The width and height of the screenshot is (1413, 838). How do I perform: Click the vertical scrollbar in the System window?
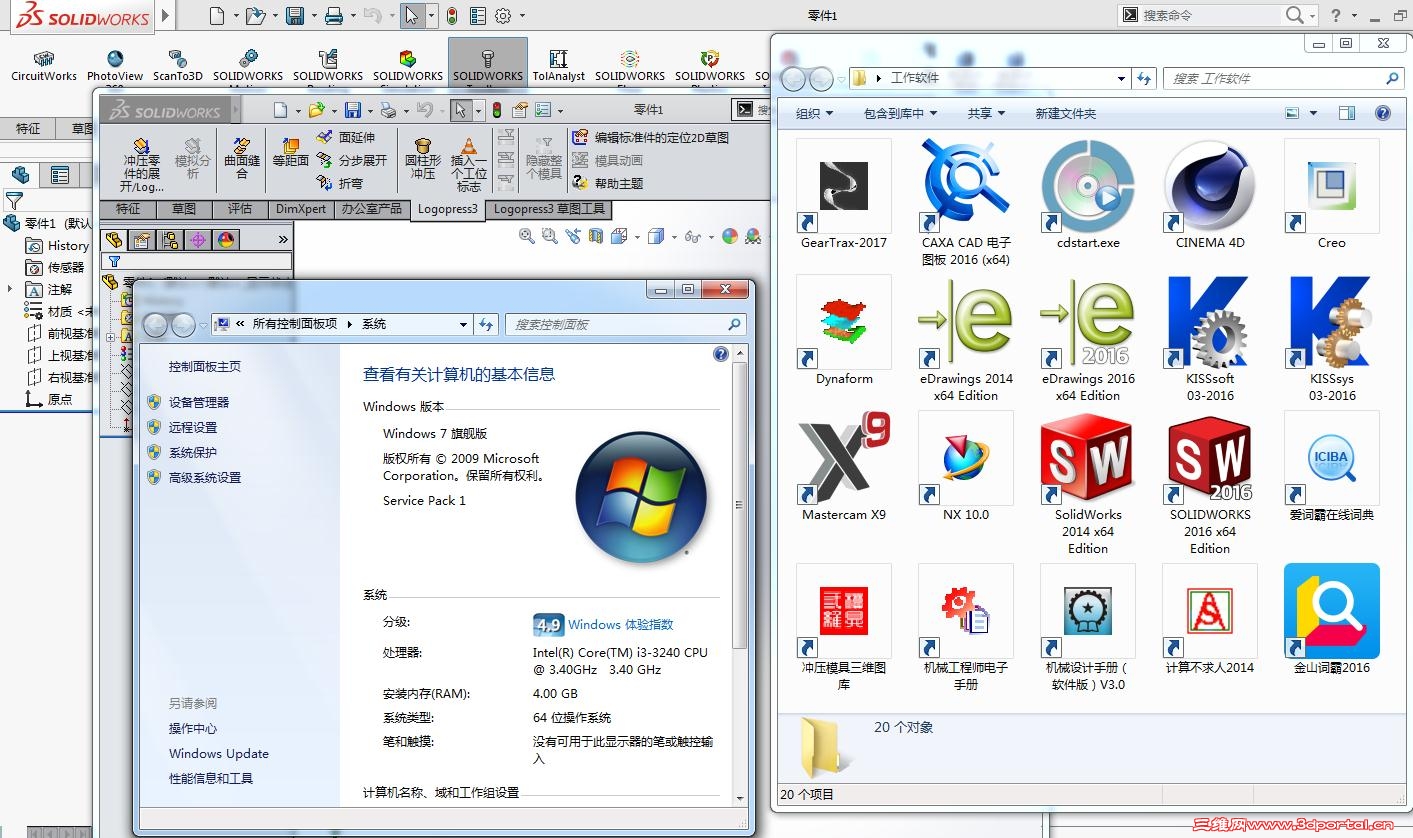pos(740,504)
